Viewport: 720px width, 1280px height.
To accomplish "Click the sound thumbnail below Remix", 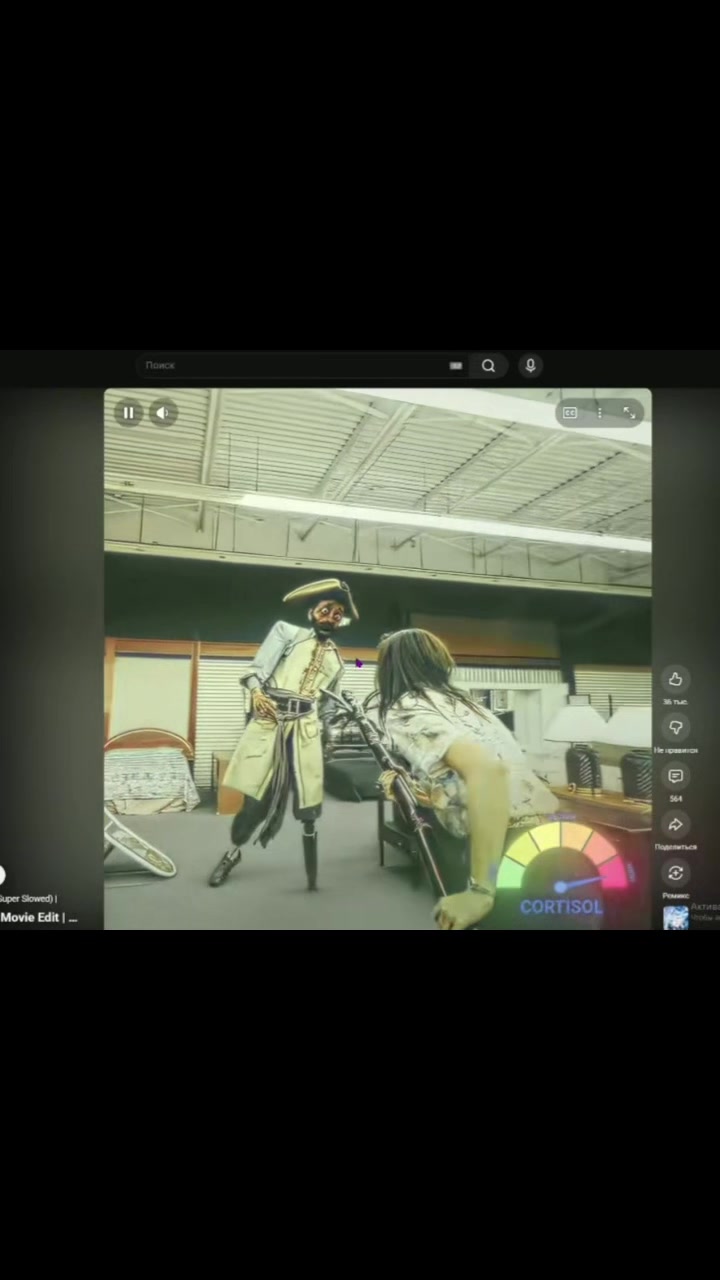I will pos(676,917).
